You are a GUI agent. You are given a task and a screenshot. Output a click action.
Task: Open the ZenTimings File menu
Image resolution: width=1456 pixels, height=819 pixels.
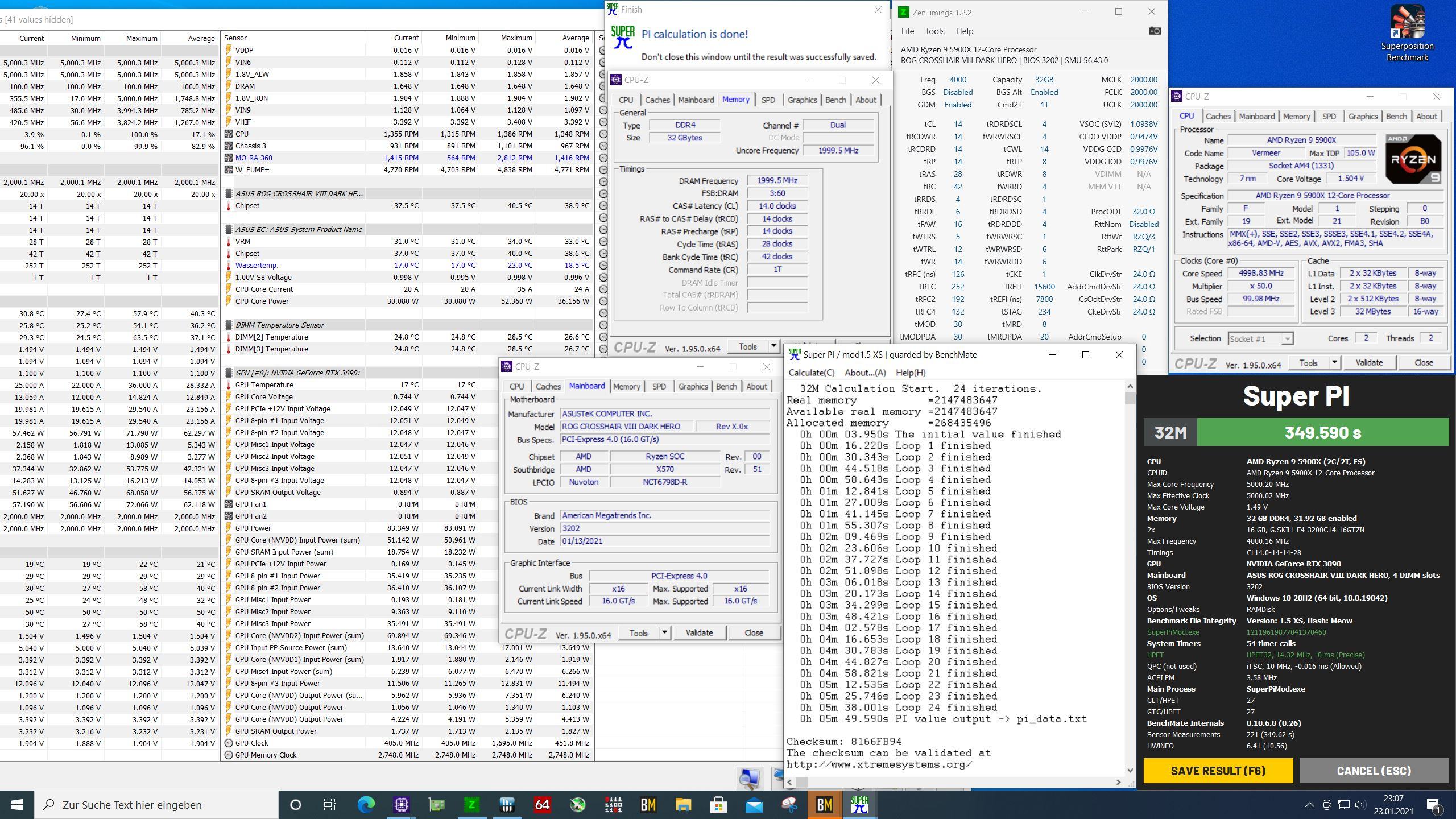tap(907, 31)
